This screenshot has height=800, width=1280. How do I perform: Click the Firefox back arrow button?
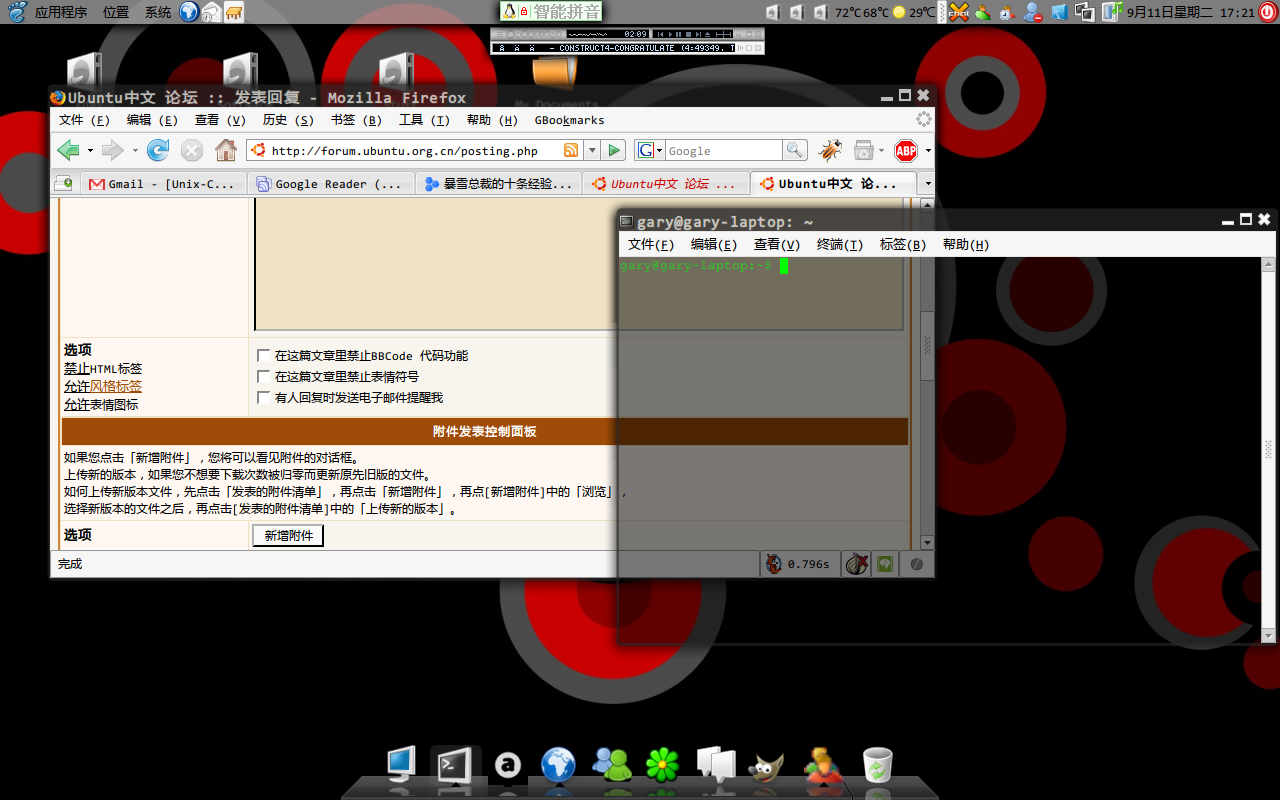tap(68, 151)
